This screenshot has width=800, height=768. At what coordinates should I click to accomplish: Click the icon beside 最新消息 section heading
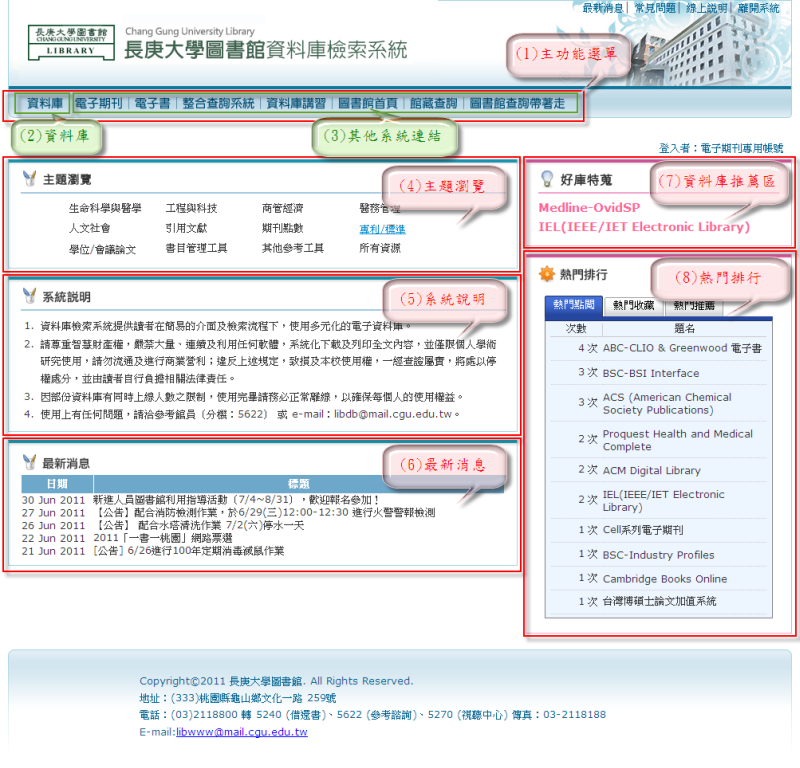pyautogui.click(x=30, y=462)
